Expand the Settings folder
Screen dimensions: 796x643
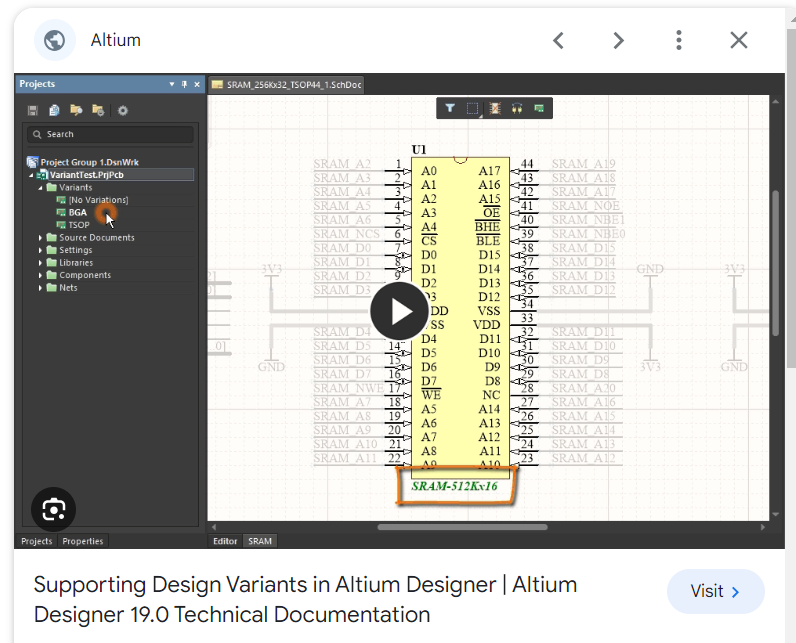pos(41,250)
